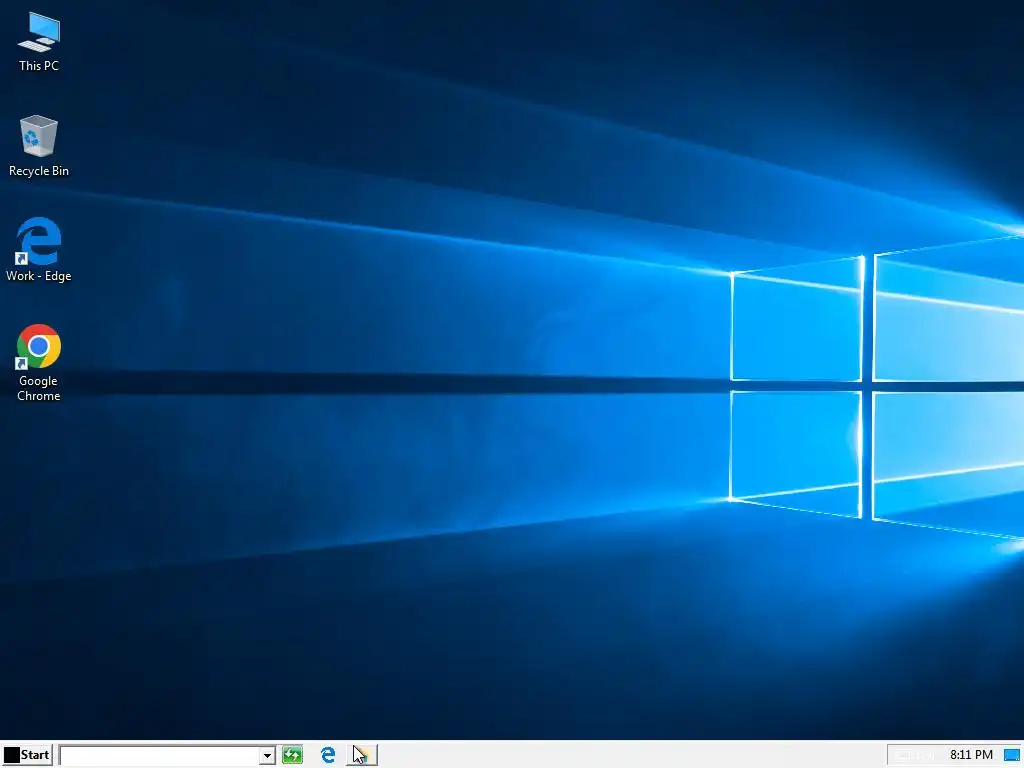Select the Google Chrome shortcut
The image size is (1024, 768).
[x=39, y=362]
